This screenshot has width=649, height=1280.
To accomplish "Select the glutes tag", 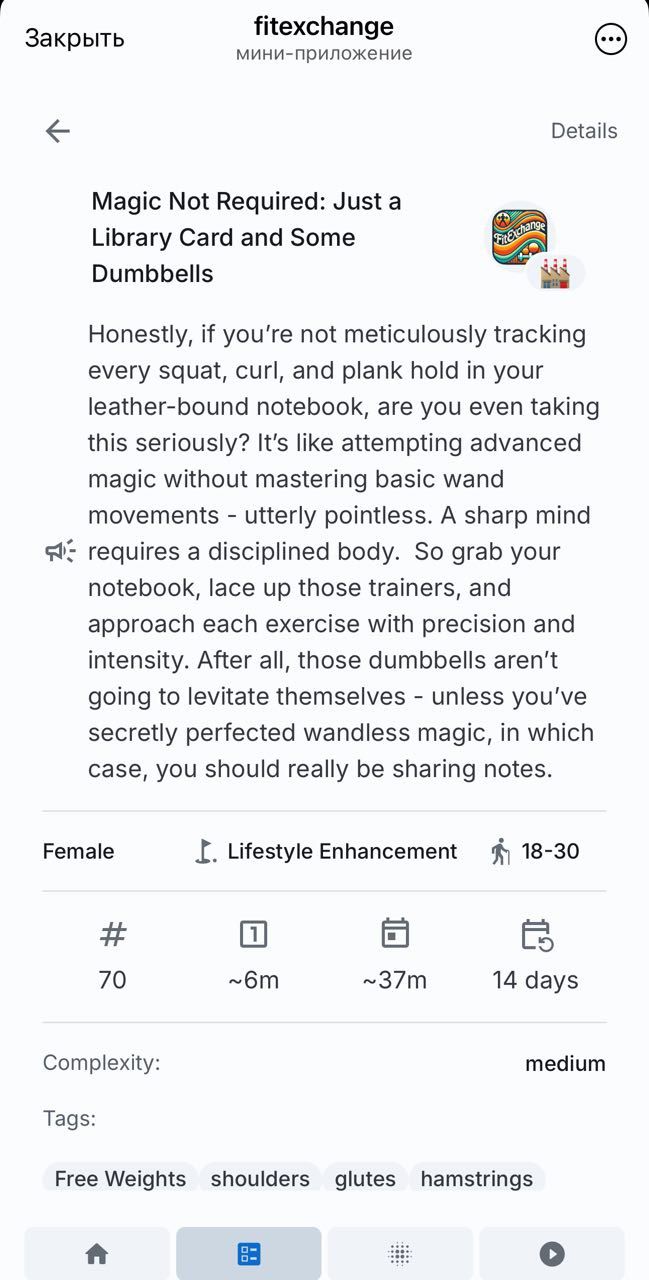I will point(365,1179).
